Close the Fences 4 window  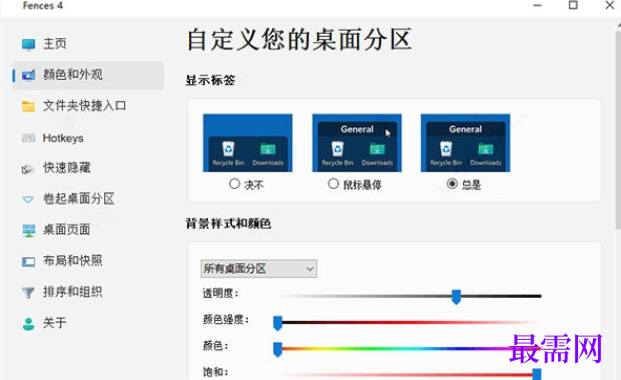pos(610,6)
